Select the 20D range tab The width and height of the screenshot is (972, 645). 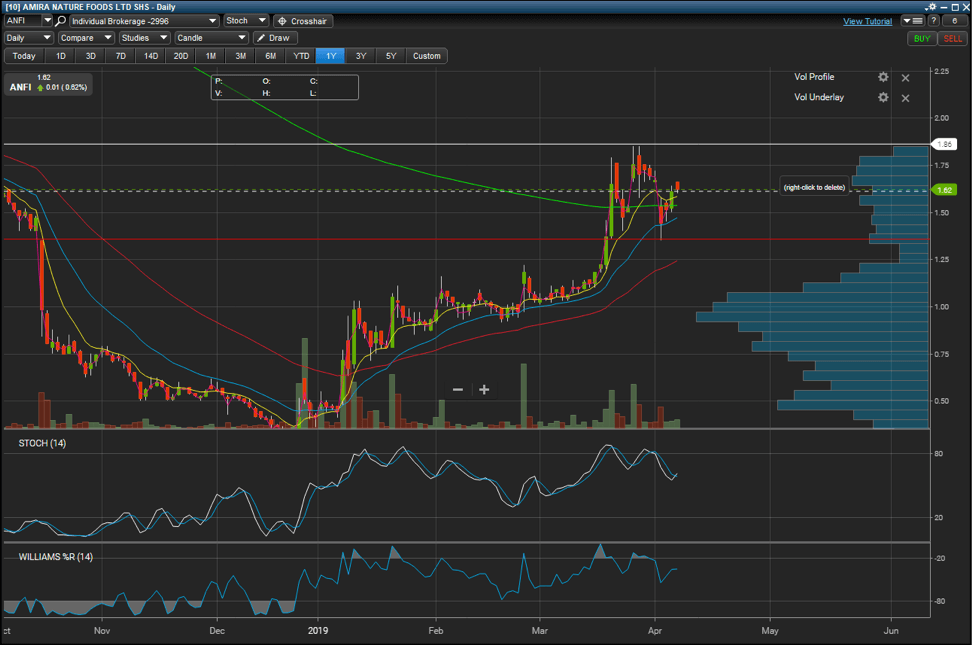[180, 56]
